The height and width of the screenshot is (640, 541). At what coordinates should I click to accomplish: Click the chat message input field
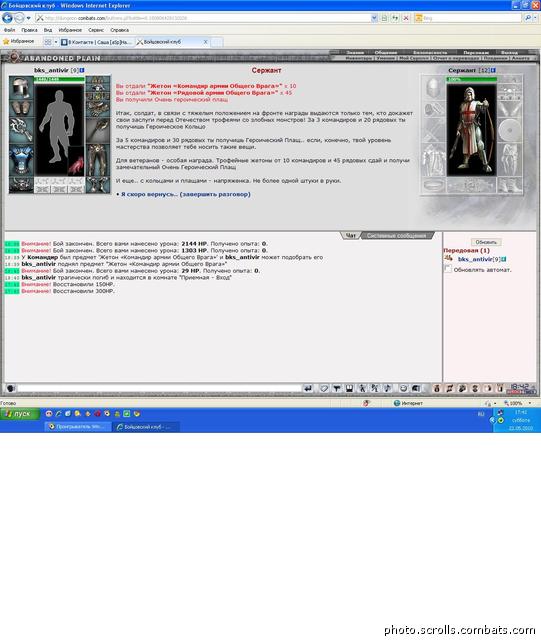coord(159,388)
